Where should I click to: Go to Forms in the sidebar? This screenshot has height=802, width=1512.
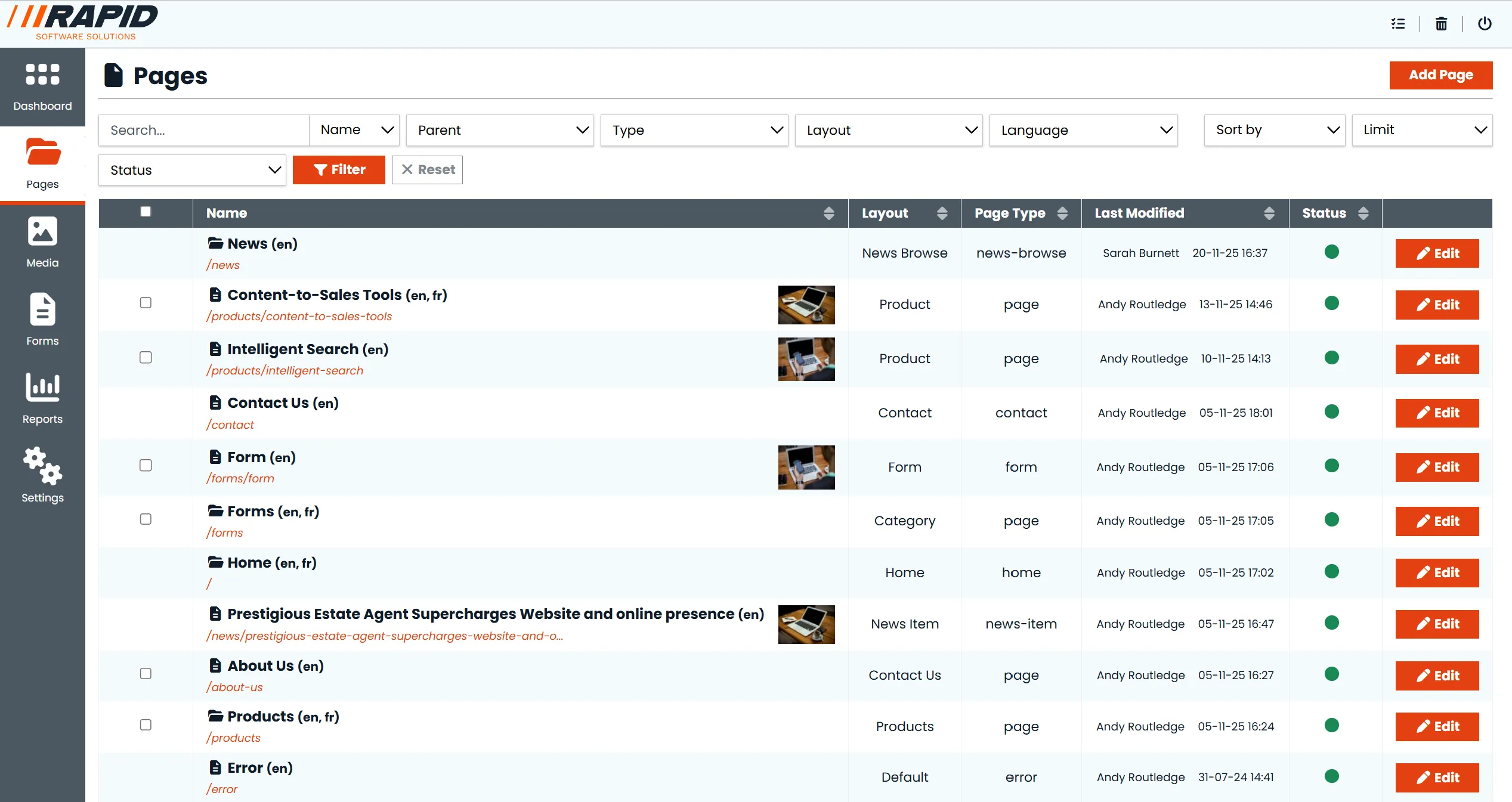(42, 321)
